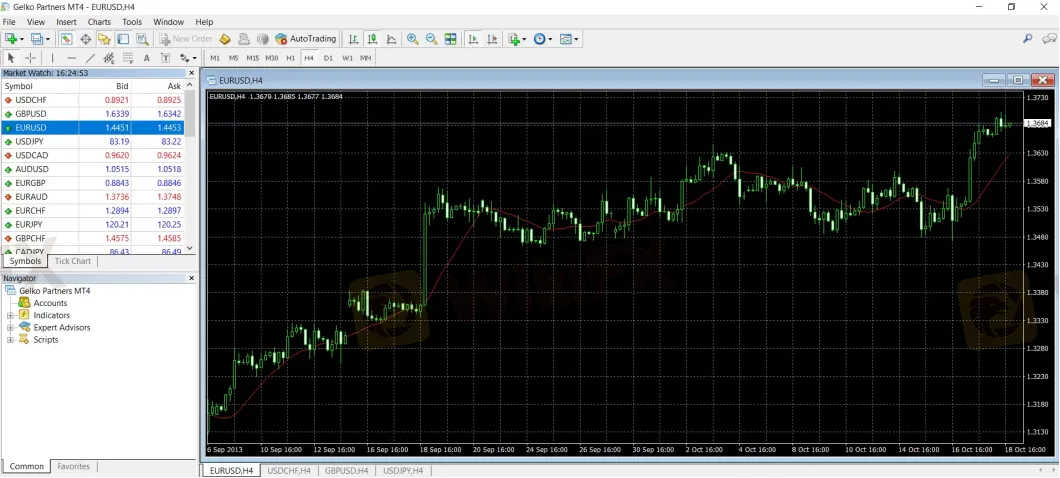Image resolution: width=1060 pixels, height=478 pixels.
Task: Select the text label tool
Action: (x=146, y=58)
